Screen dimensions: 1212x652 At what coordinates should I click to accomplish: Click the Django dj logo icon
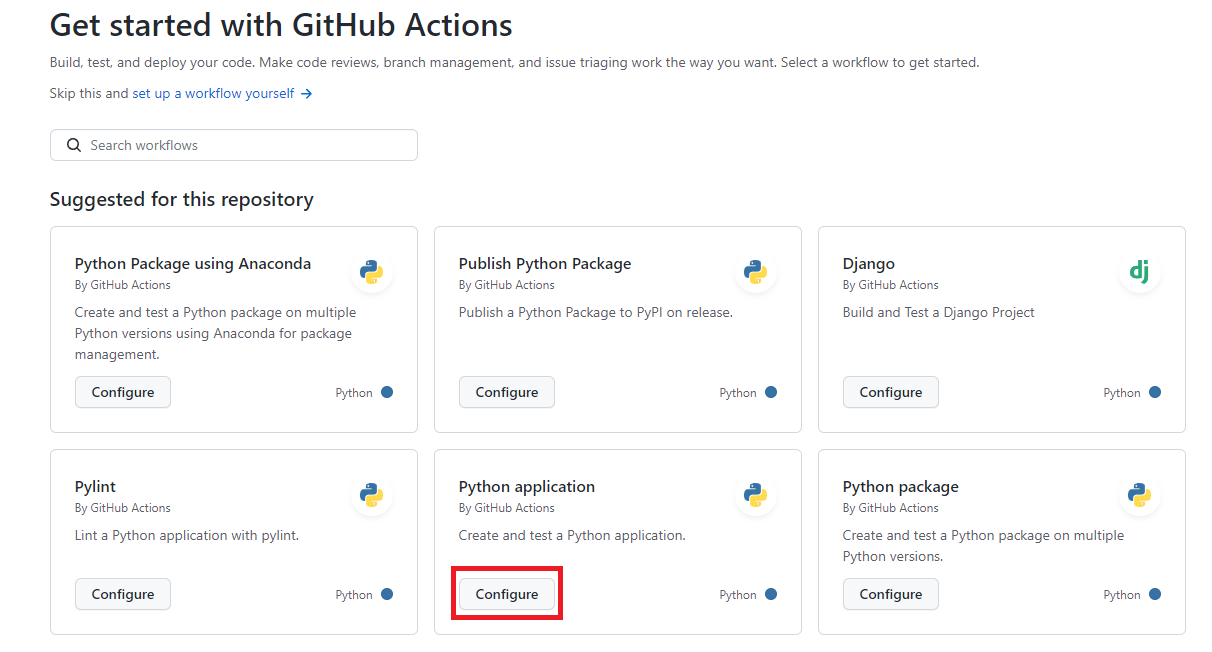coord(1139,270)
